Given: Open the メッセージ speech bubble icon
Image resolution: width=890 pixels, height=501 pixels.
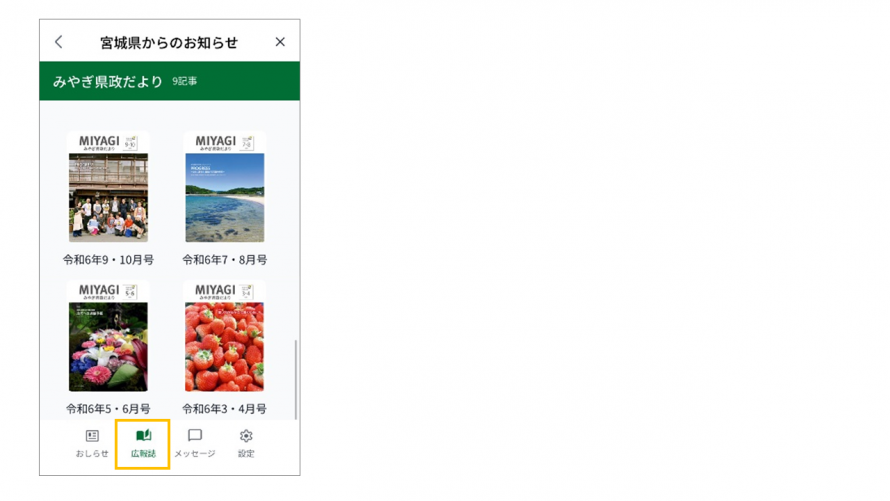Looking at the screenshot, I should 195,436.
